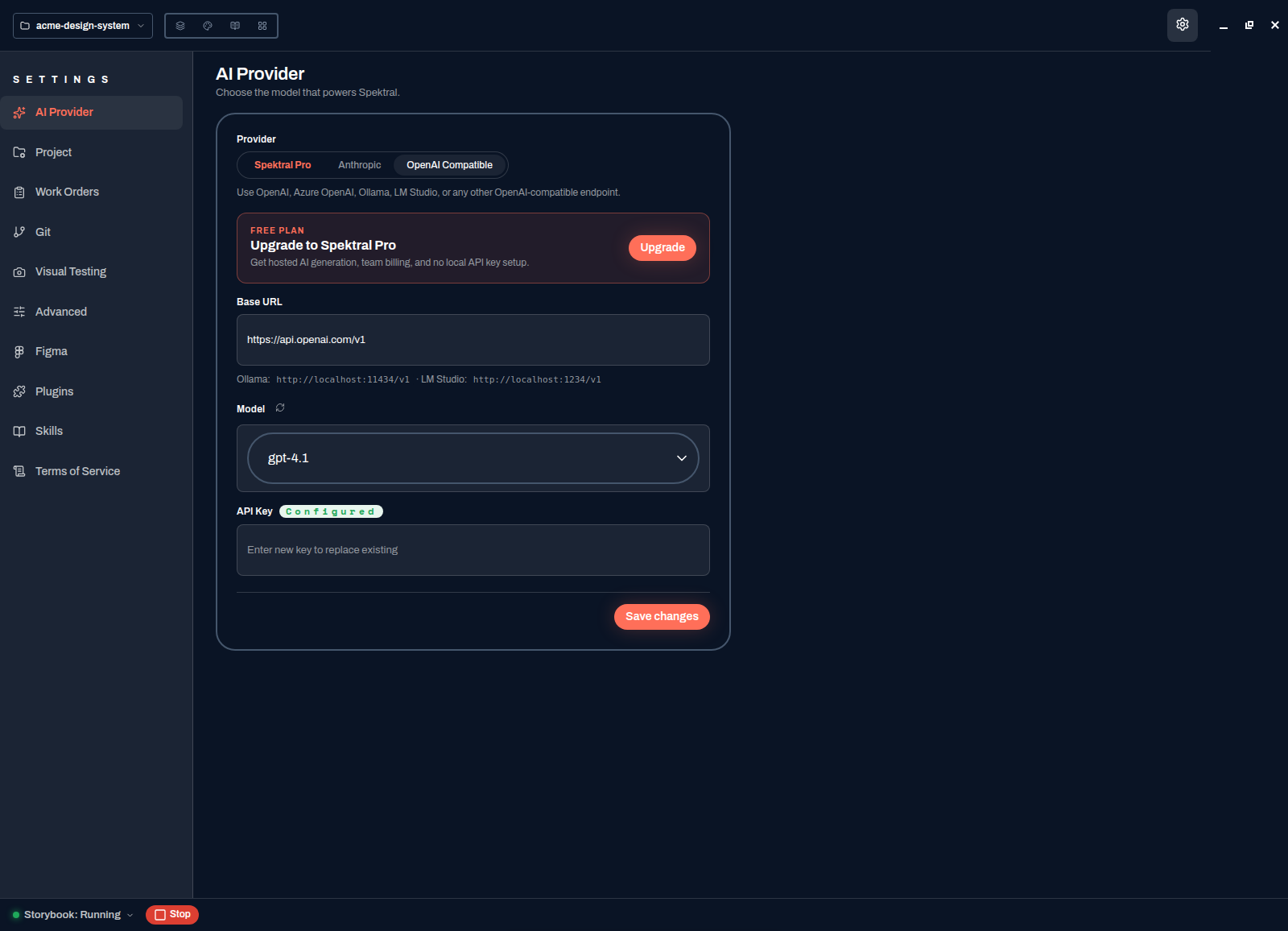Refresh the model list icon
The width and height of the screenshot is (1288, 931).
(x=280, y=408)
